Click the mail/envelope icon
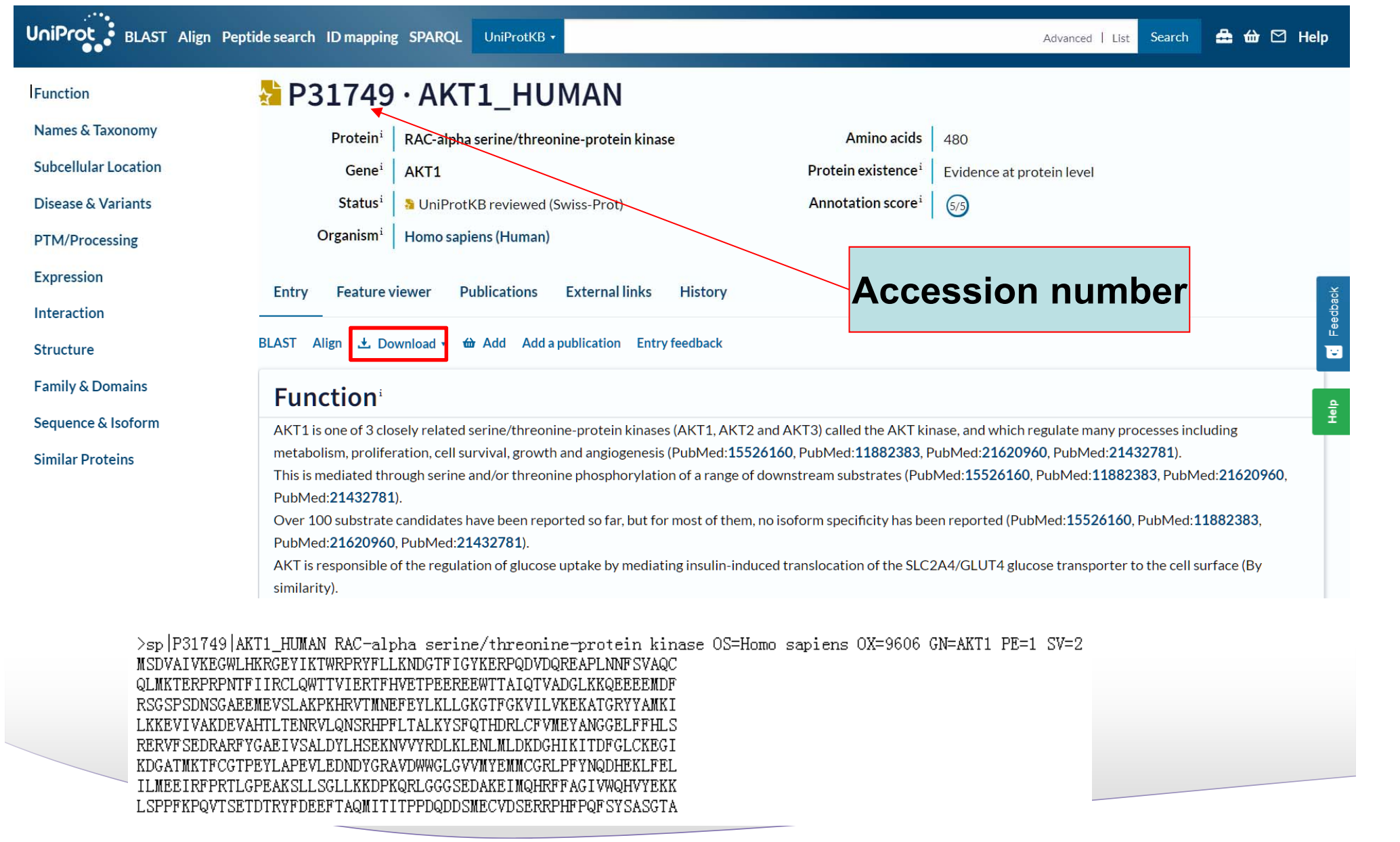The width and height of the screenshot is (1400, 842). [x=1278, y=37]
